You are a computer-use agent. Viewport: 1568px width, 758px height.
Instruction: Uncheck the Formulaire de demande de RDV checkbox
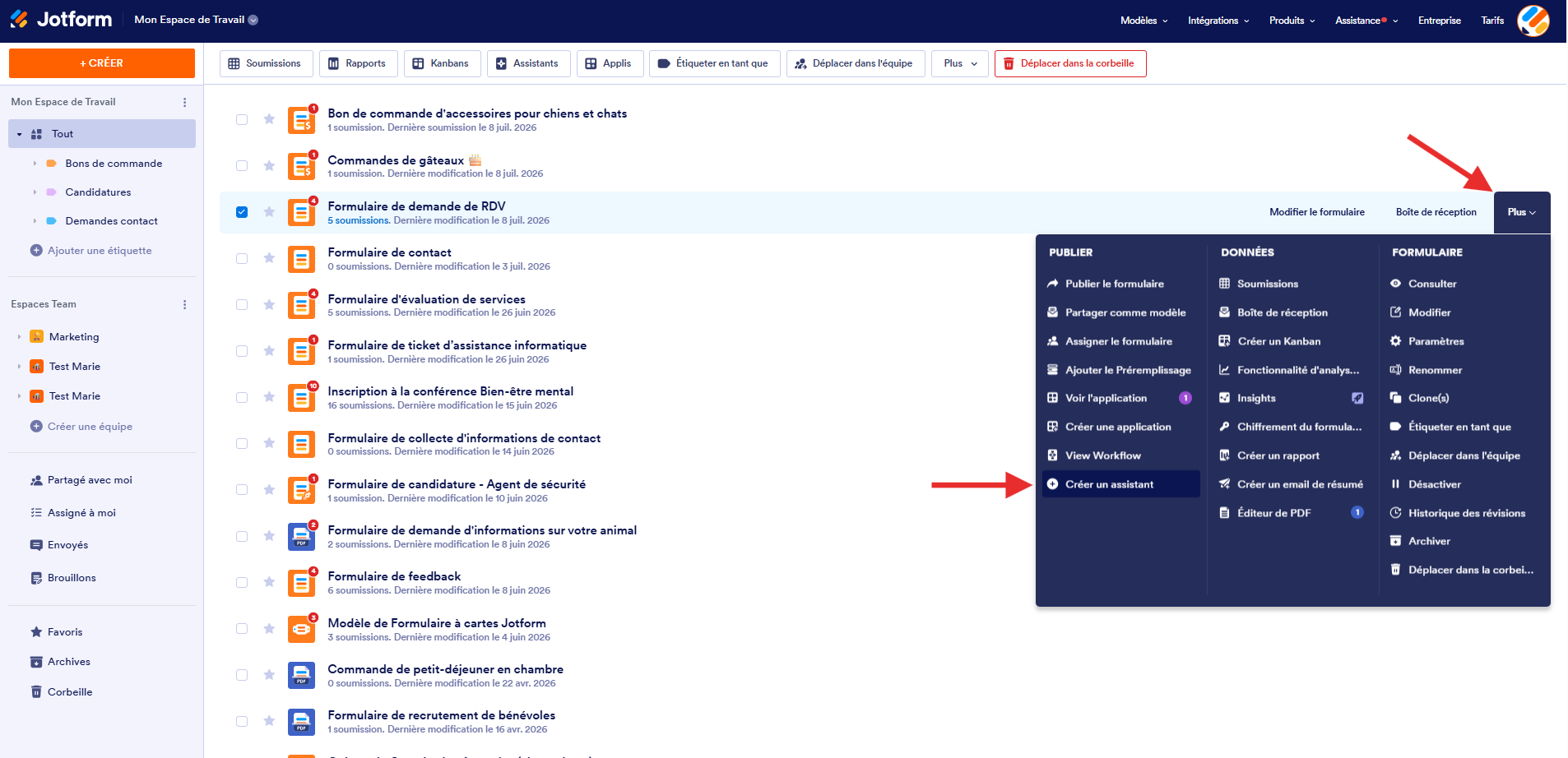point(242,212)
